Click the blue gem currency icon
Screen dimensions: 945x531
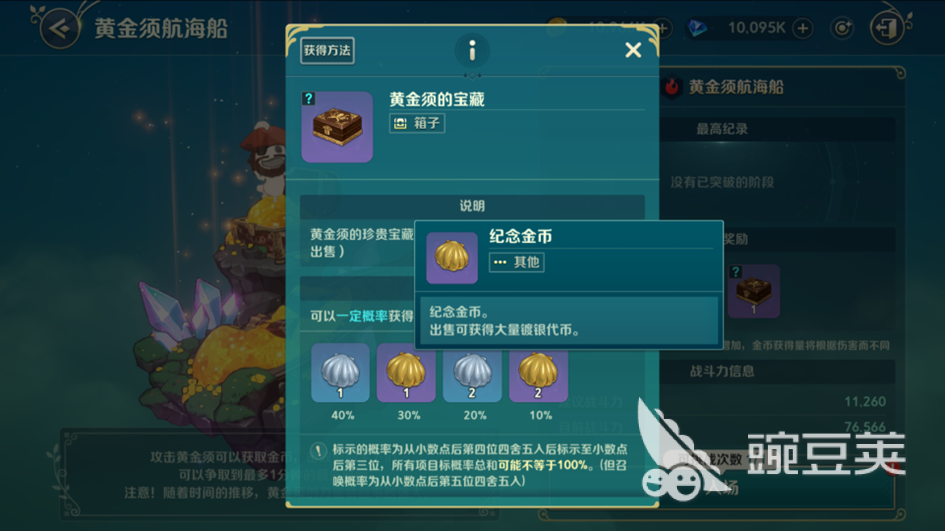click(x=697, y=28)
